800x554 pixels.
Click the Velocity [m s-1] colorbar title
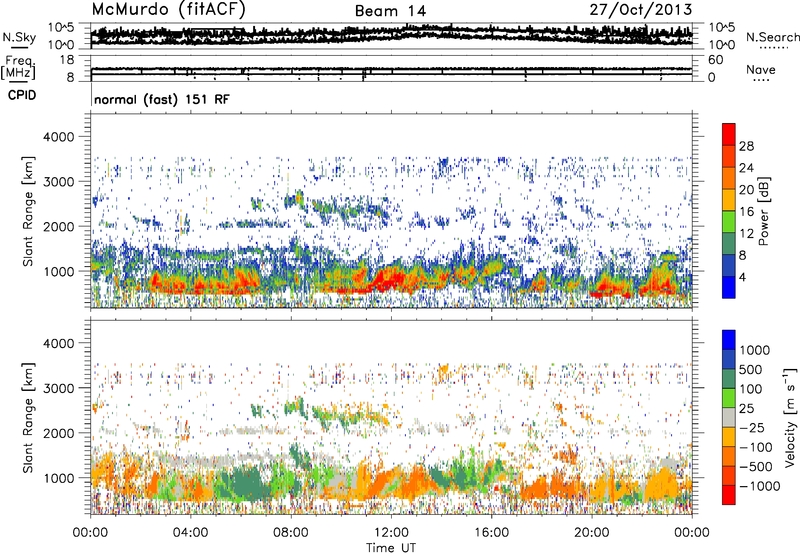tap(790, 417)
